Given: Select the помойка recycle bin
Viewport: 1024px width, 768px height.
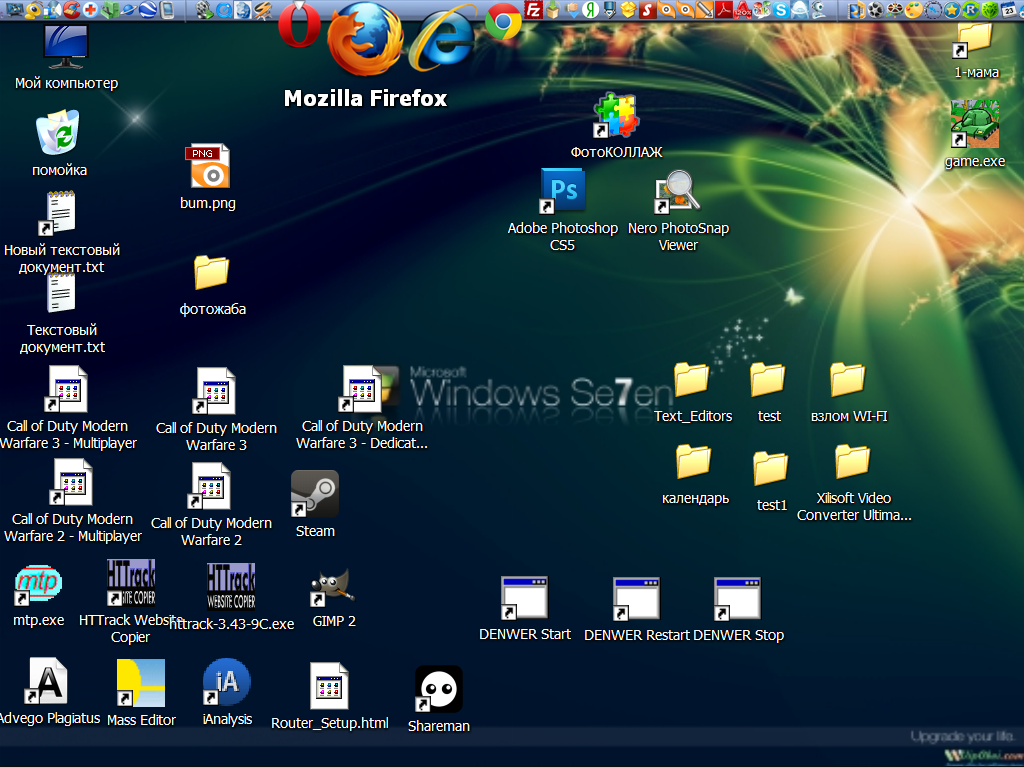Looking at the screenshot, I should coord(59,134).
